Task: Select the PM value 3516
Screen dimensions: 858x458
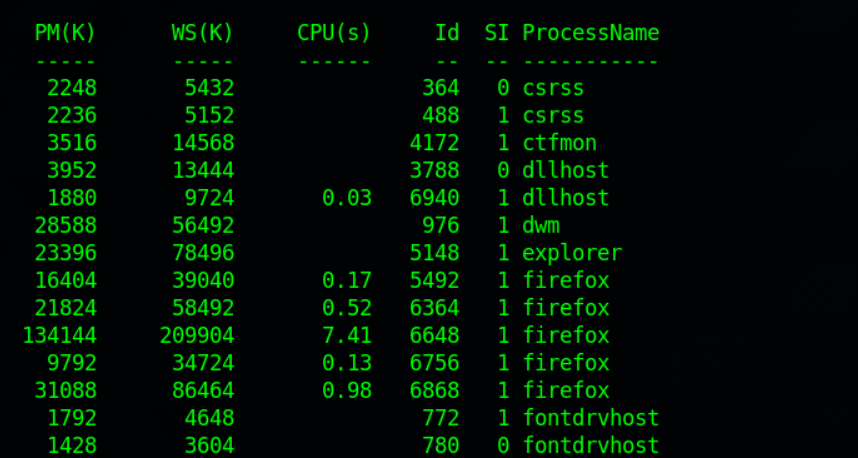Action: pos(72,143)
